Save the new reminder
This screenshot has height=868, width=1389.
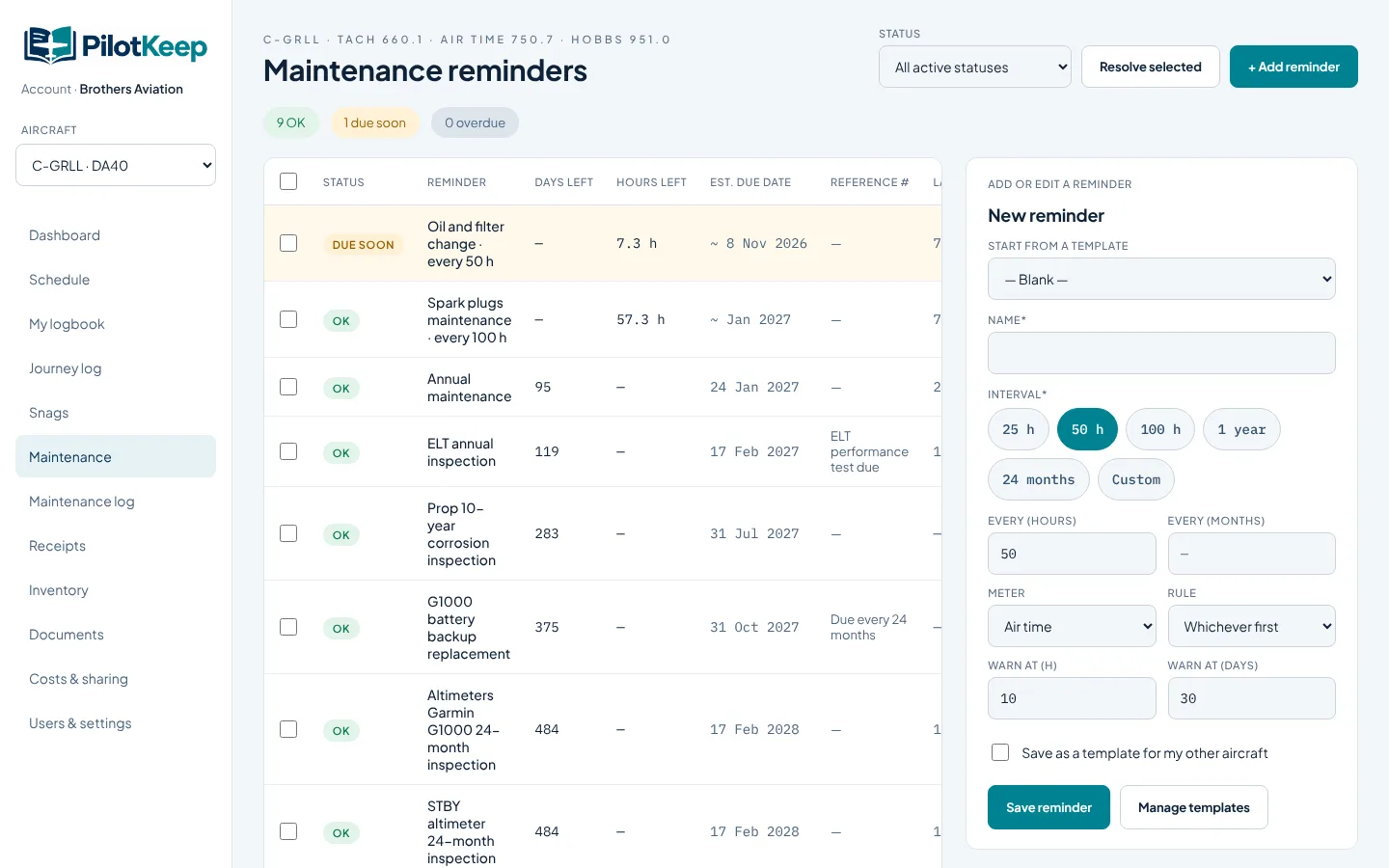point(1049,807)
